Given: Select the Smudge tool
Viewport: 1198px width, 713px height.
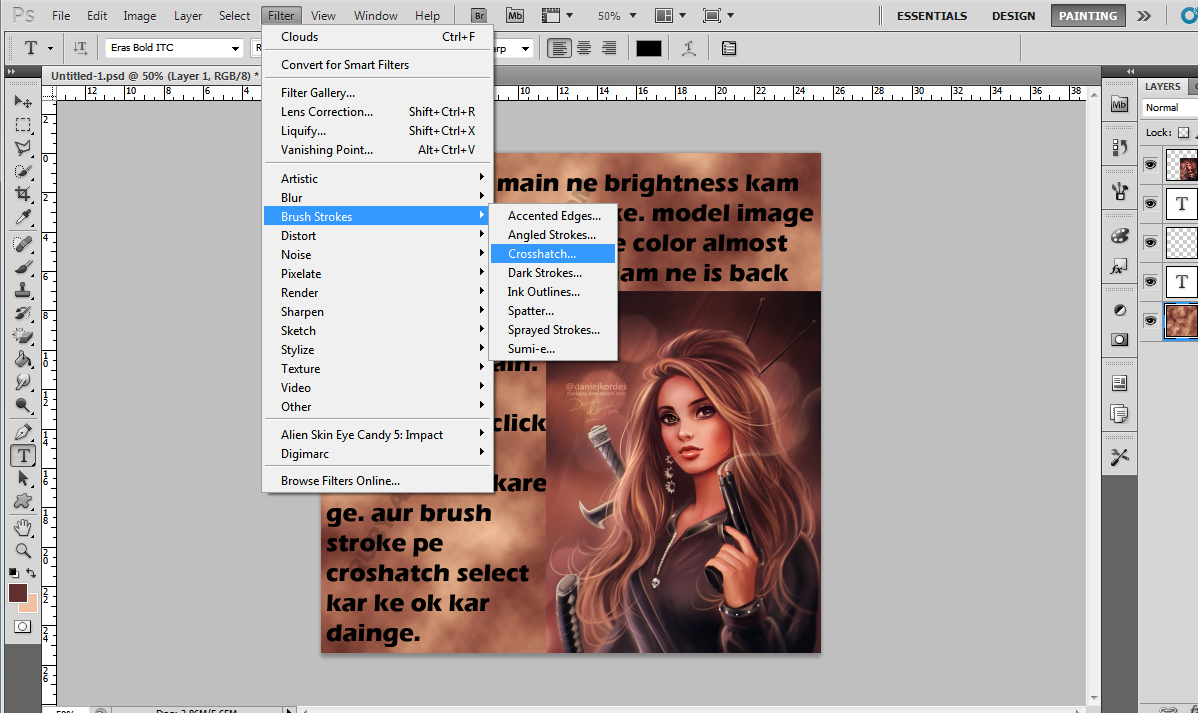Looking at the screenshot, I should [23, 382].
